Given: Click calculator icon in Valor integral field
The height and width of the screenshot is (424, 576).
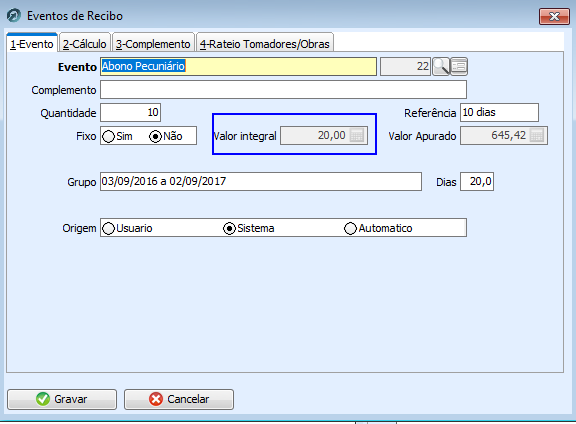Looking at the screenshot, I should click(x=357, y=136).
